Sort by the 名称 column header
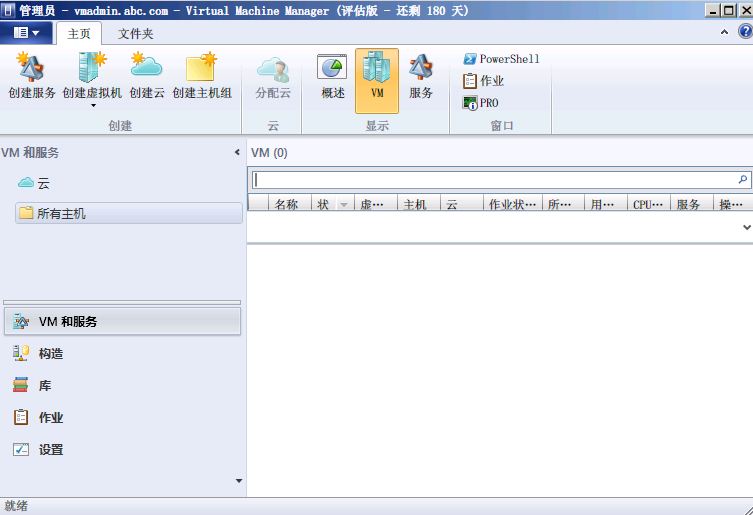 pos(290,204)
